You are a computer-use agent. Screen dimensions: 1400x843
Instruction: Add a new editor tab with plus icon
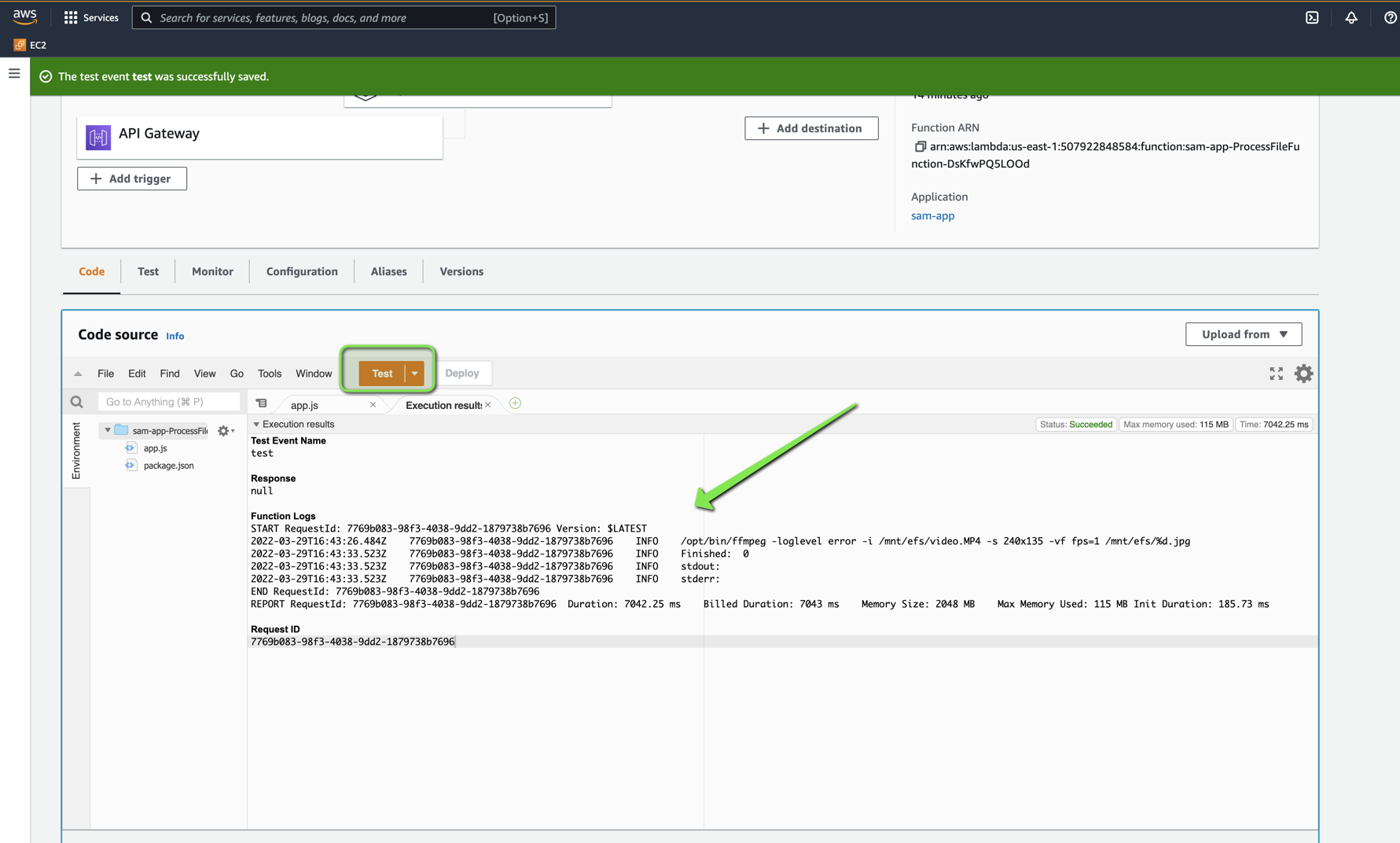tap(515, 403)
